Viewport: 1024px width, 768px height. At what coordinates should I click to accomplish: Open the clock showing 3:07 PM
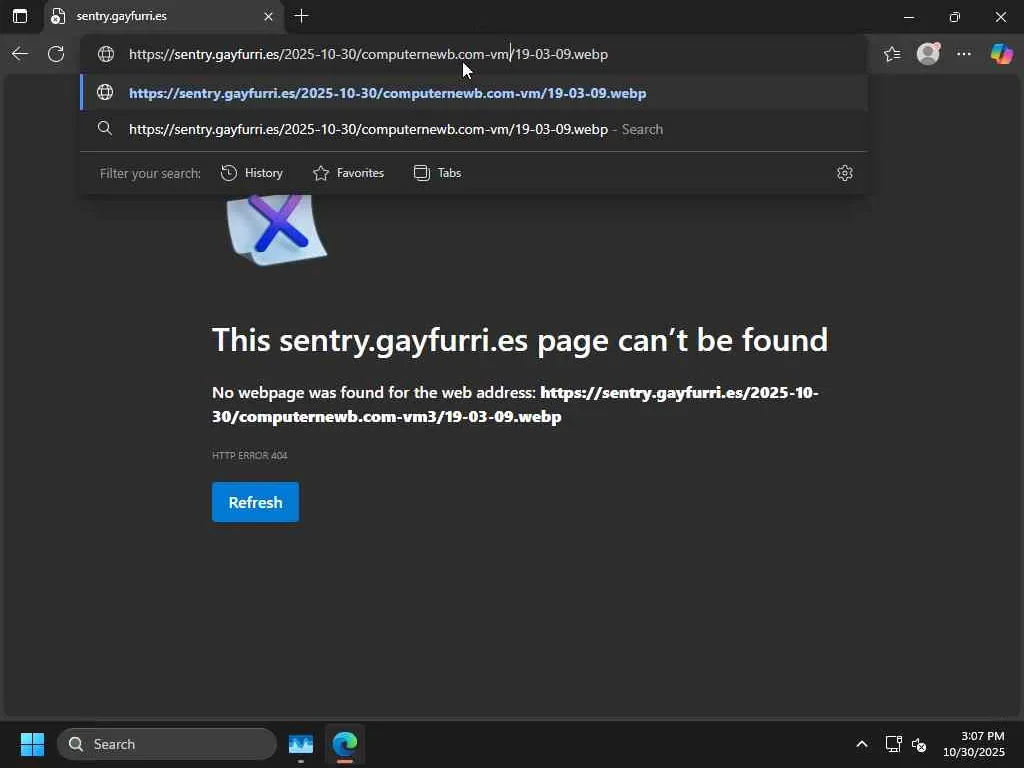[974, 744]
